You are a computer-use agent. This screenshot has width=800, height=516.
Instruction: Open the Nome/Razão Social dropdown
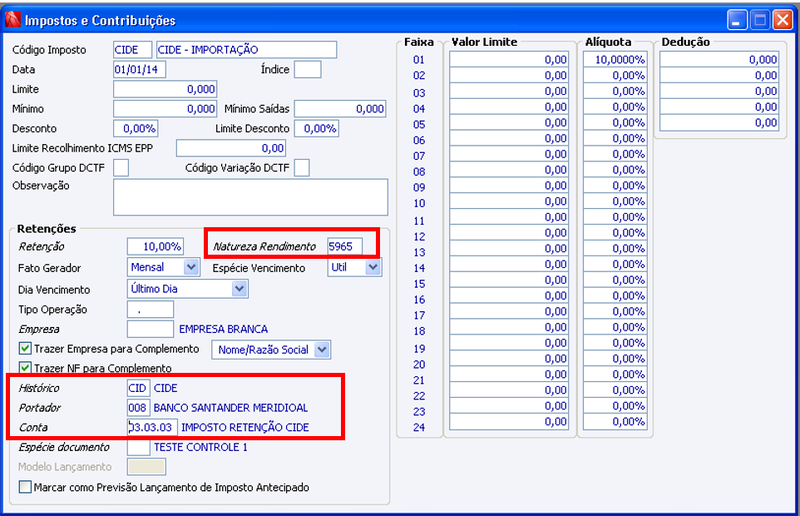point(322,350)
